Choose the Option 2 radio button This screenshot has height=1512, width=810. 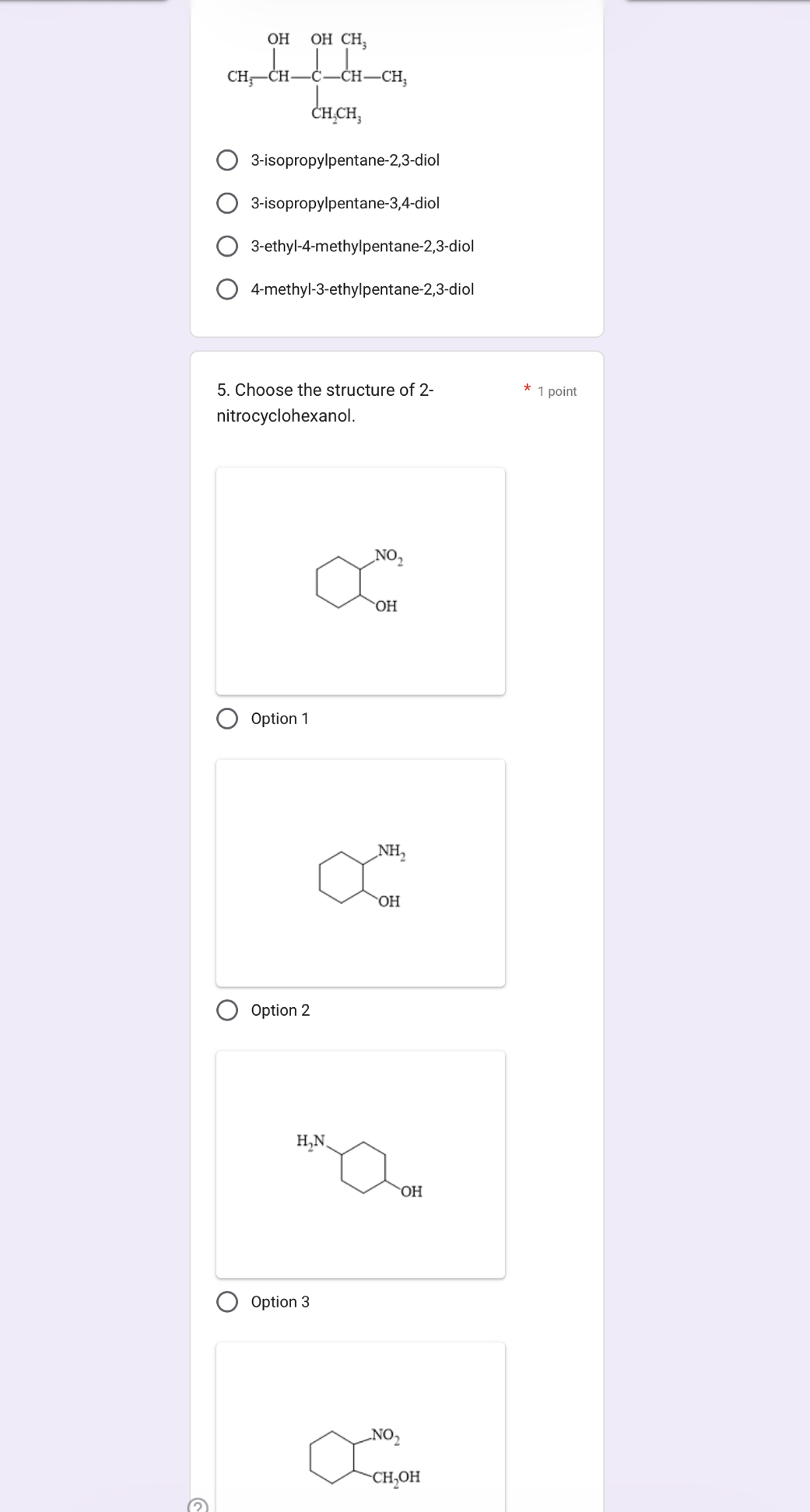(x=227, y=1010)
